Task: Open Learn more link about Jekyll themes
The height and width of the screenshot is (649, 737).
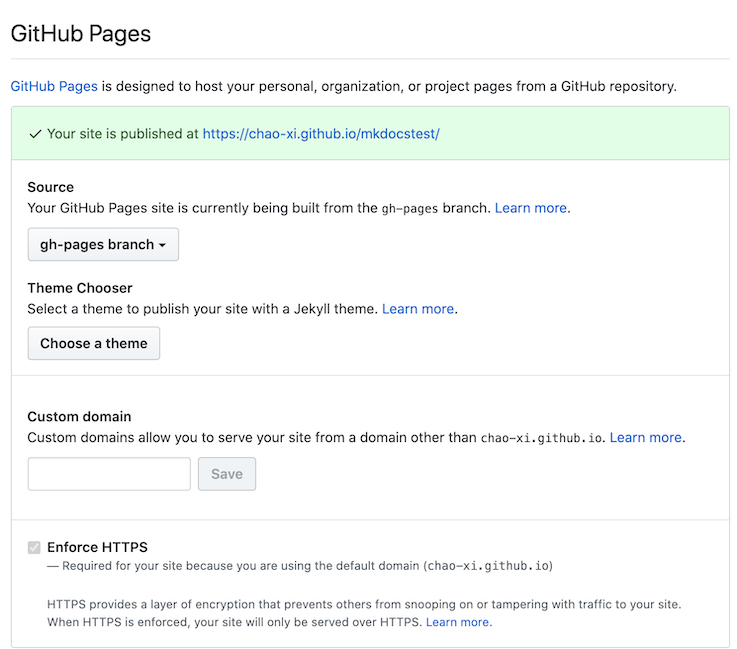Action: [x=418, y=309]
